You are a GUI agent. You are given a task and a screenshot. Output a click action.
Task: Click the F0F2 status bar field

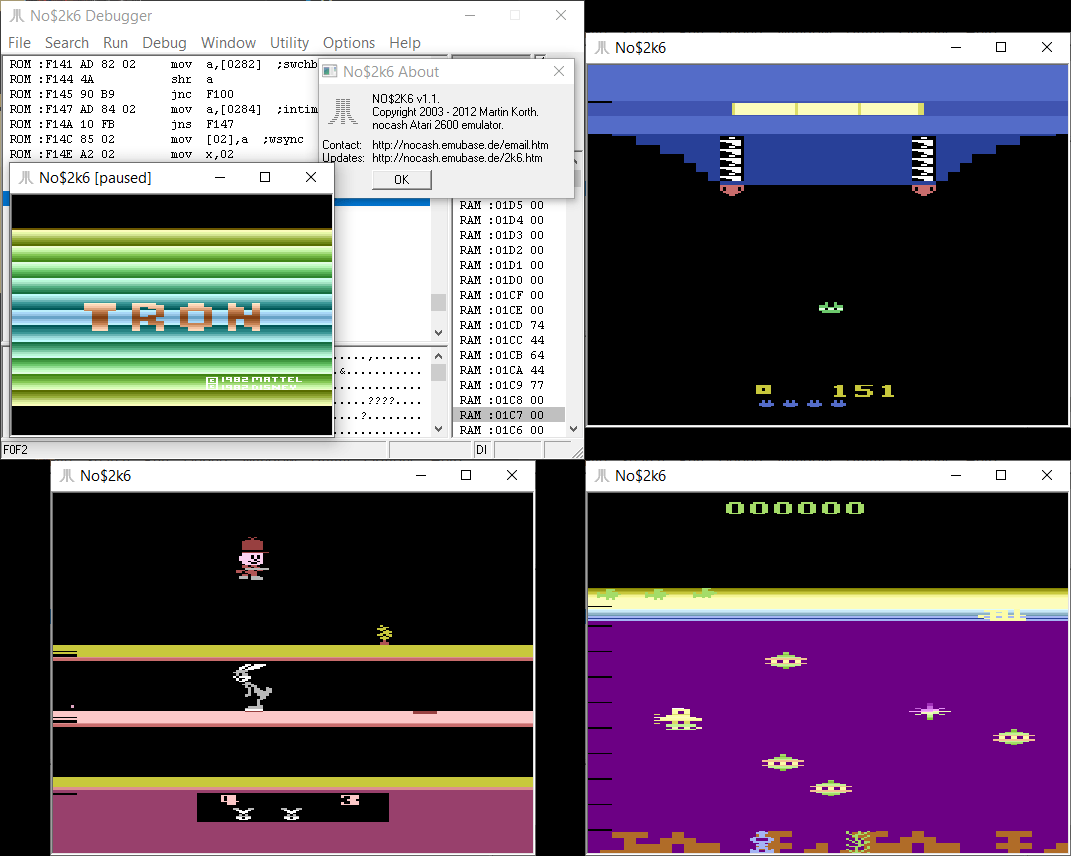point(195,450)
